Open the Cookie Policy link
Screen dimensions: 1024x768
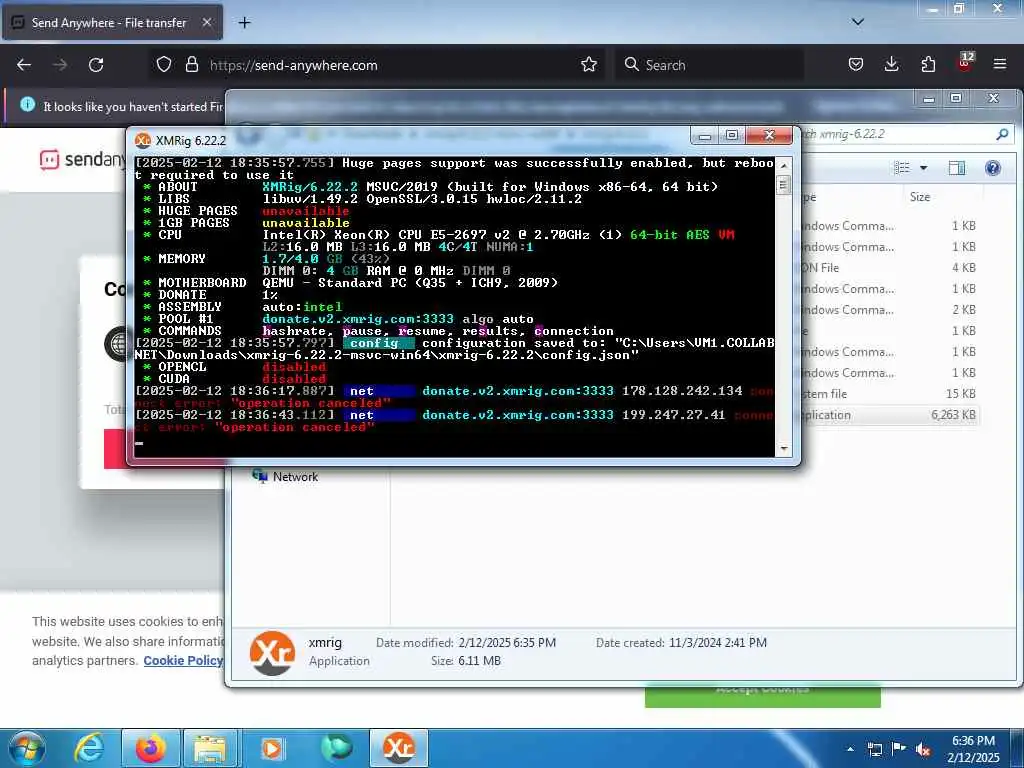pyautogui.click(x=183, y=660)
